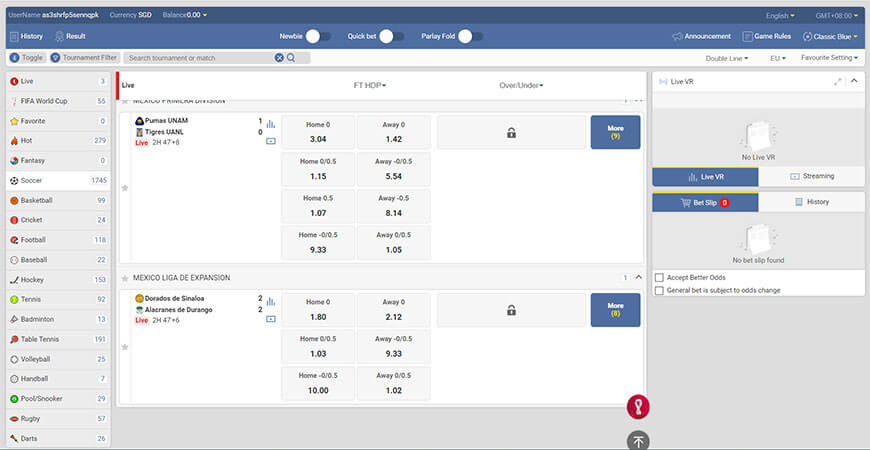Favorite the Pumas UNAM match star
Image resolution: width=870 pixels, height=450 pixels.
click(x=125, y=188)
